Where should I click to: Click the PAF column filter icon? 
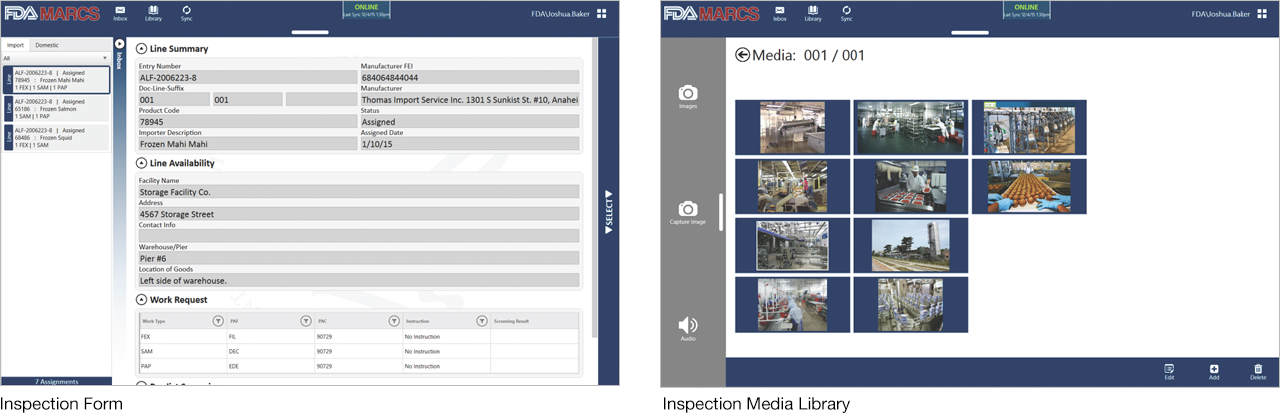306,321
